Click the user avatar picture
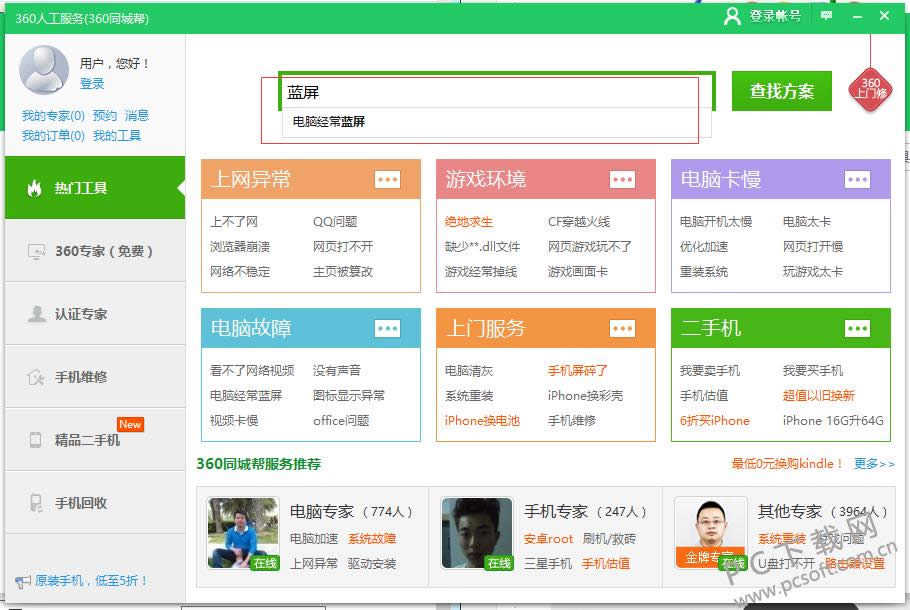The height and width of the screenshot is (610, 910). 44,70
